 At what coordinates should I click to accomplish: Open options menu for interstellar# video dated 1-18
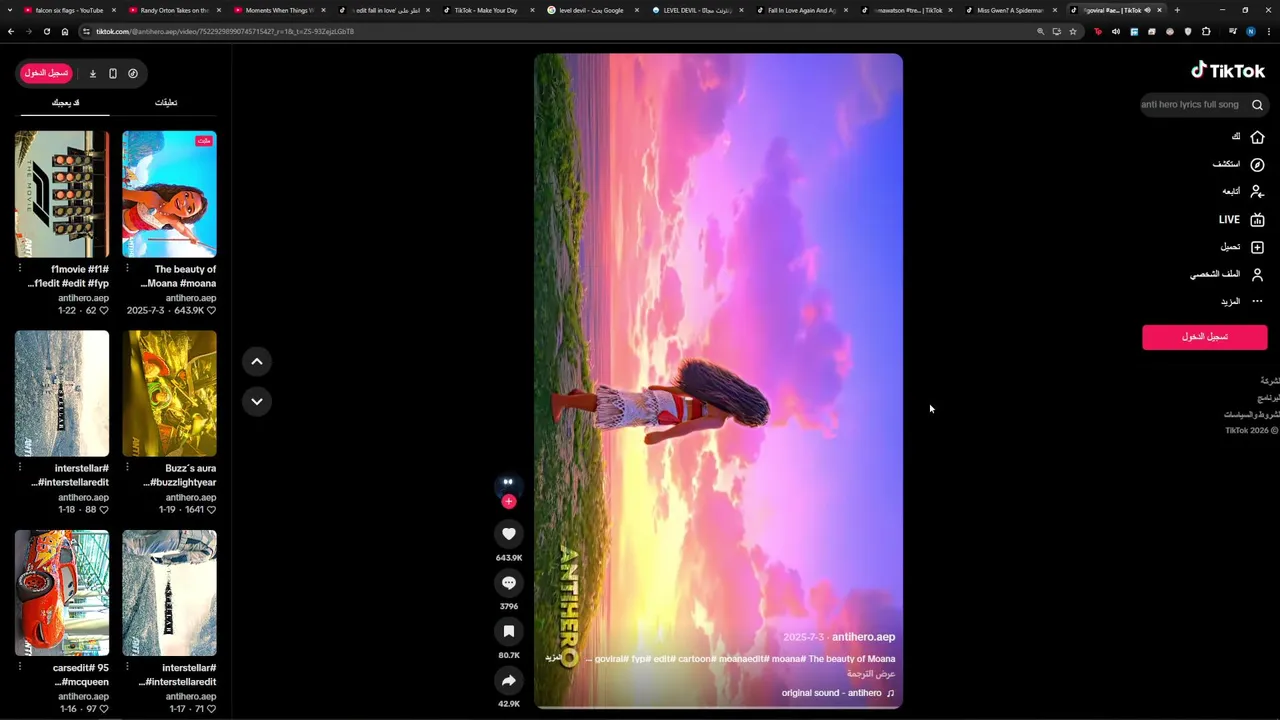coord(19,468)
